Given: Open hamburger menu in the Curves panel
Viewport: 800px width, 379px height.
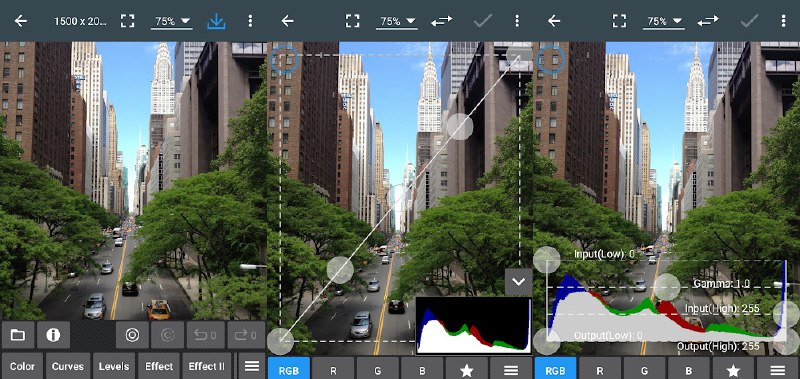Looking at the screenshot, I should click(x=511, y=371).
